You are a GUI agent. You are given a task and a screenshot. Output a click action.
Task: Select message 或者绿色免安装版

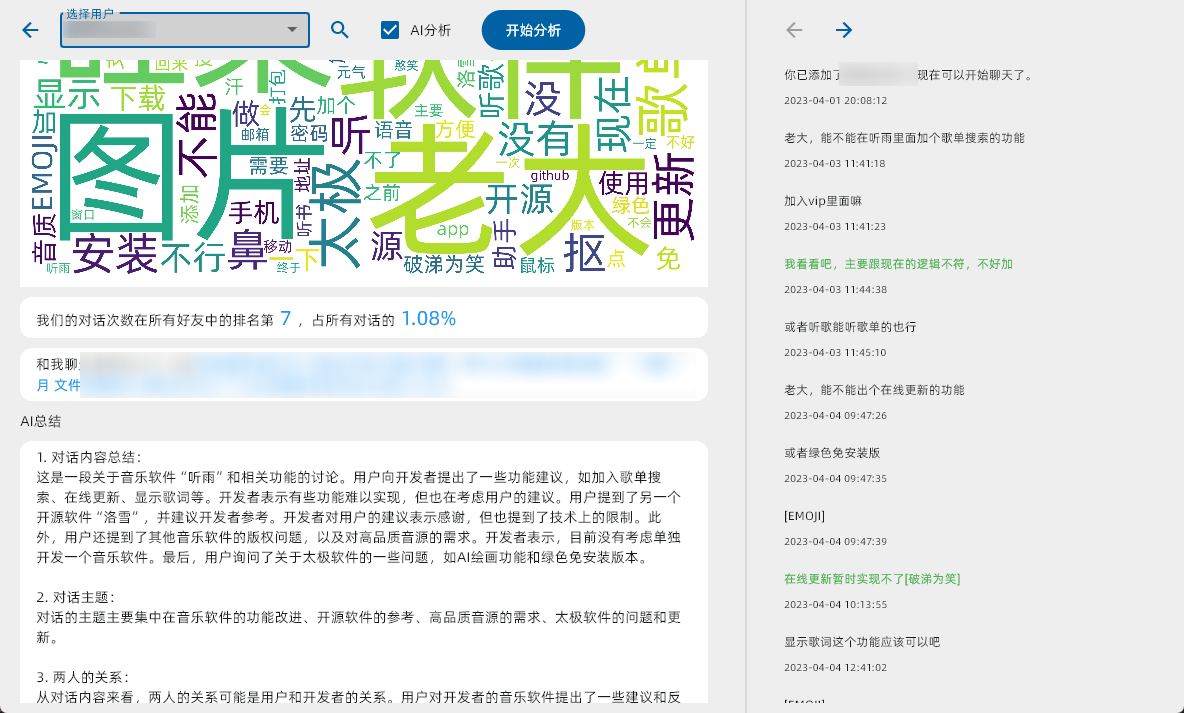pyautogui.click(x=832, y=453)
